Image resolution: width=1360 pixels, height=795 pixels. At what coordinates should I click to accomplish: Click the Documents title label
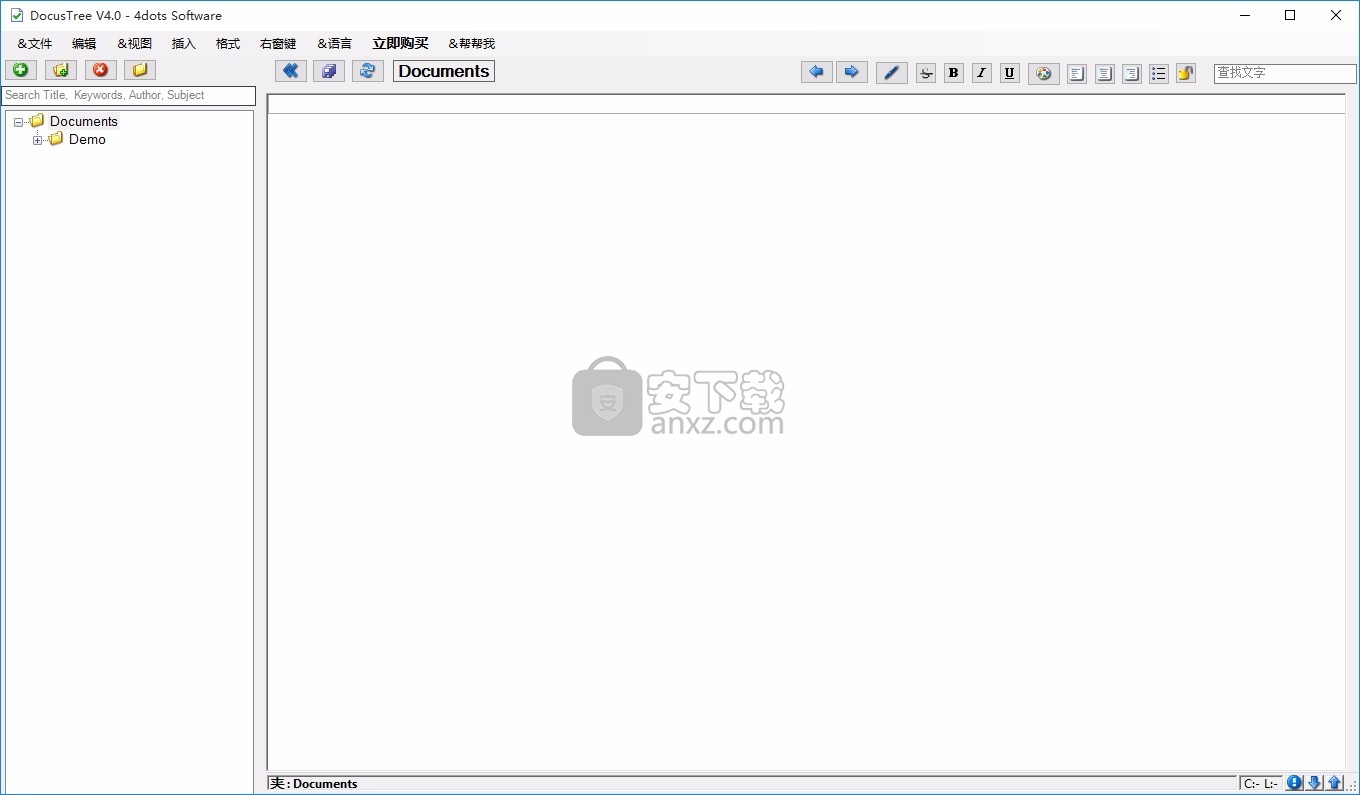pos(444,71)
